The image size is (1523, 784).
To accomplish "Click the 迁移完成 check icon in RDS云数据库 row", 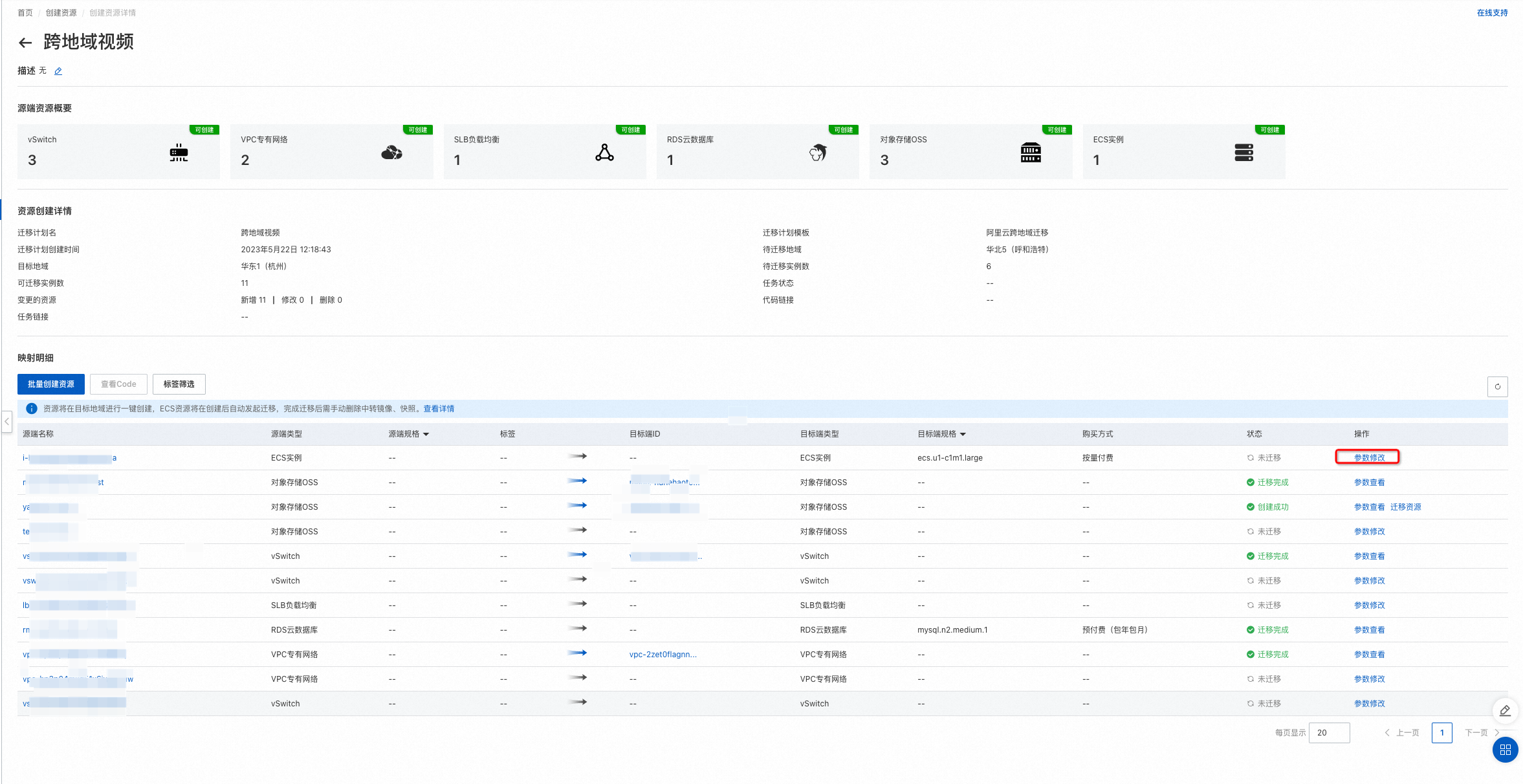I will [1250, 630].
